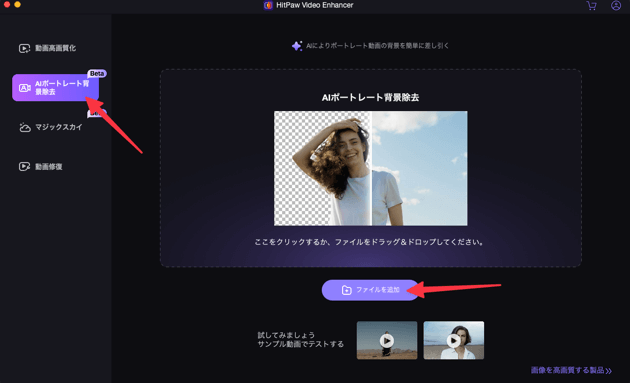The height and width of the screenshot is (383, 630).
Task: Click the HitPaw app logo in the title bar
Action: 268,5
